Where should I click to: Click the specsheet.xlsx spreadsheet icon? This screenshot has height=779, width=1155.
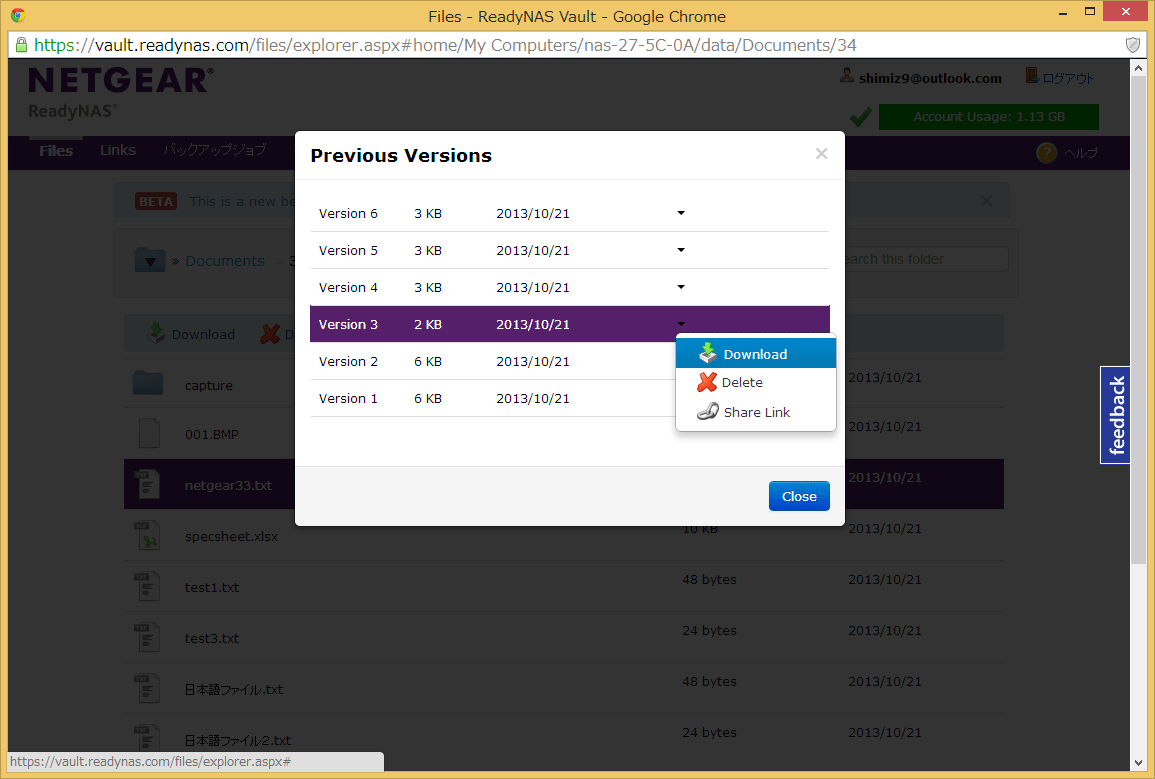click(x=148, y=536)
